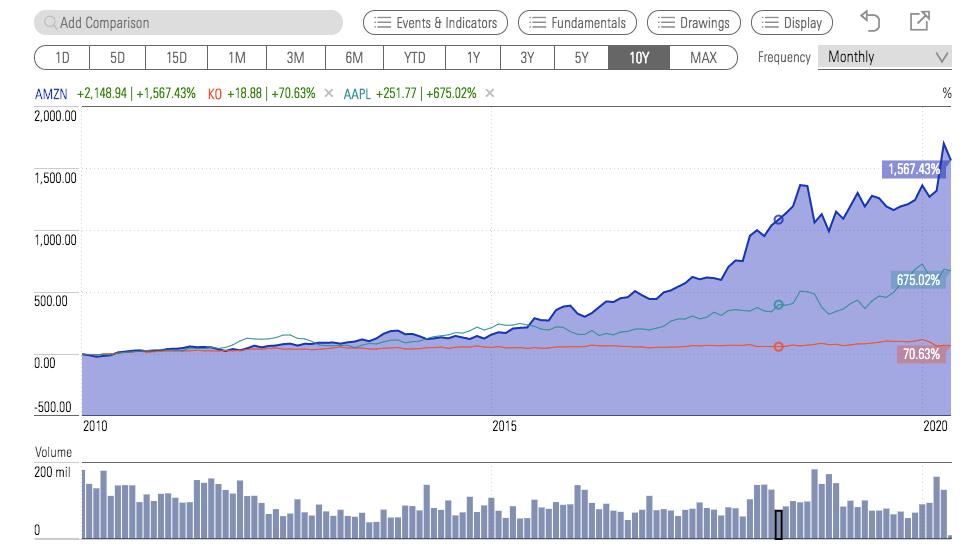The image size is (966, 544).
Task: Open the Display menu
Action: (x=791, y=22)
